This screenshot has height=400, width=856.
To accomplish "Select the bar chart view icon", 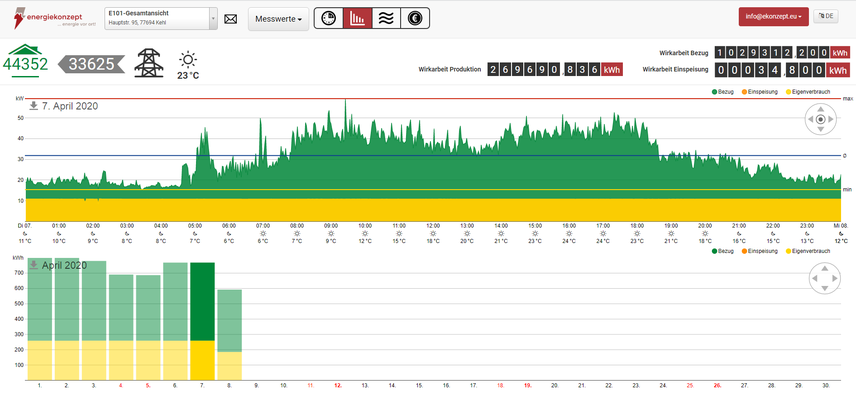I will click(357, 18).
